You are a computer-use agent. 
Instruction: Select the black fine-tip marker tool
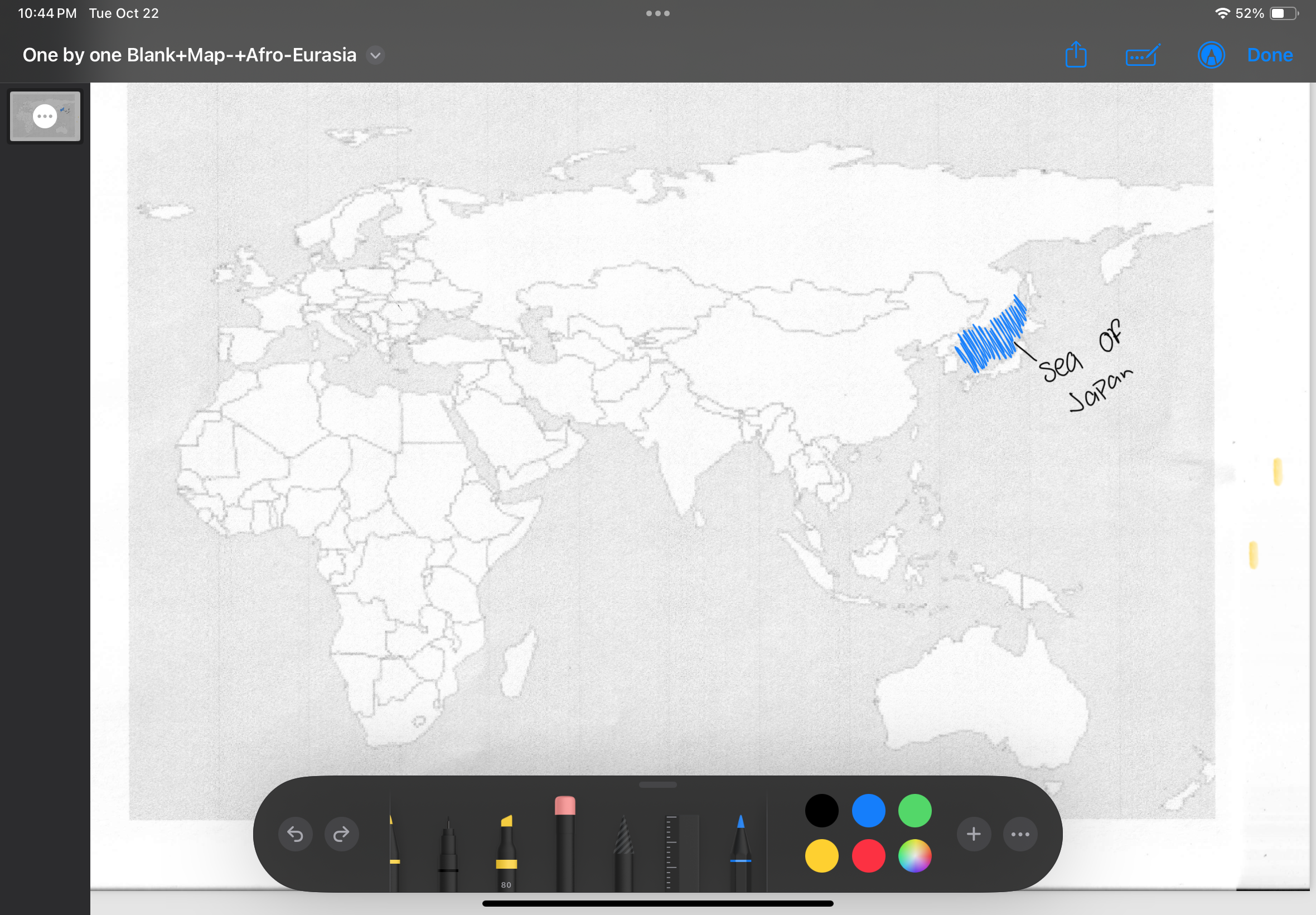pyautogui.click(x=448, y=854)
